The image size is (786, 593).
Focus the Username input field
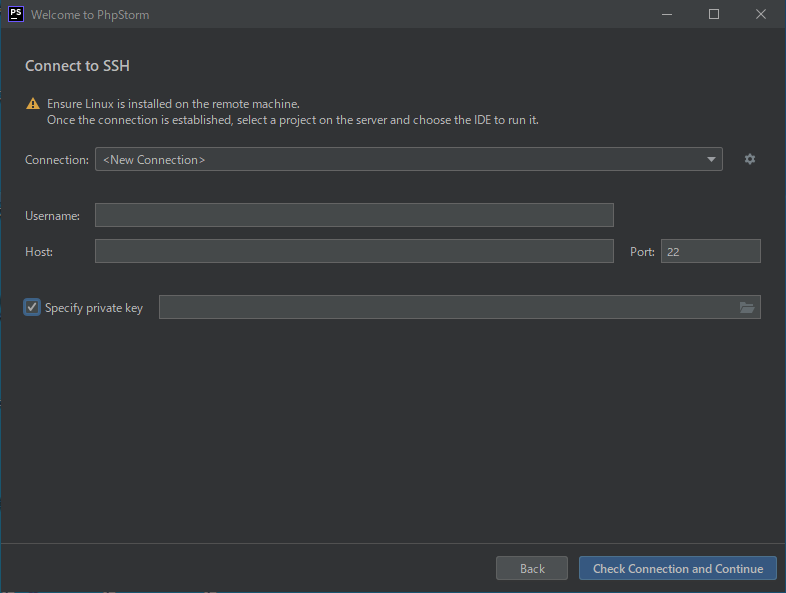[x=354, y=215]
